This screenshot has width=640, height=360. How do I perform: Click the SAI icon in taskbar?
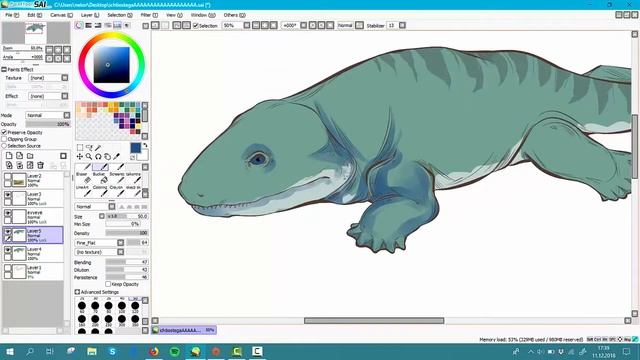coord(196,351)
